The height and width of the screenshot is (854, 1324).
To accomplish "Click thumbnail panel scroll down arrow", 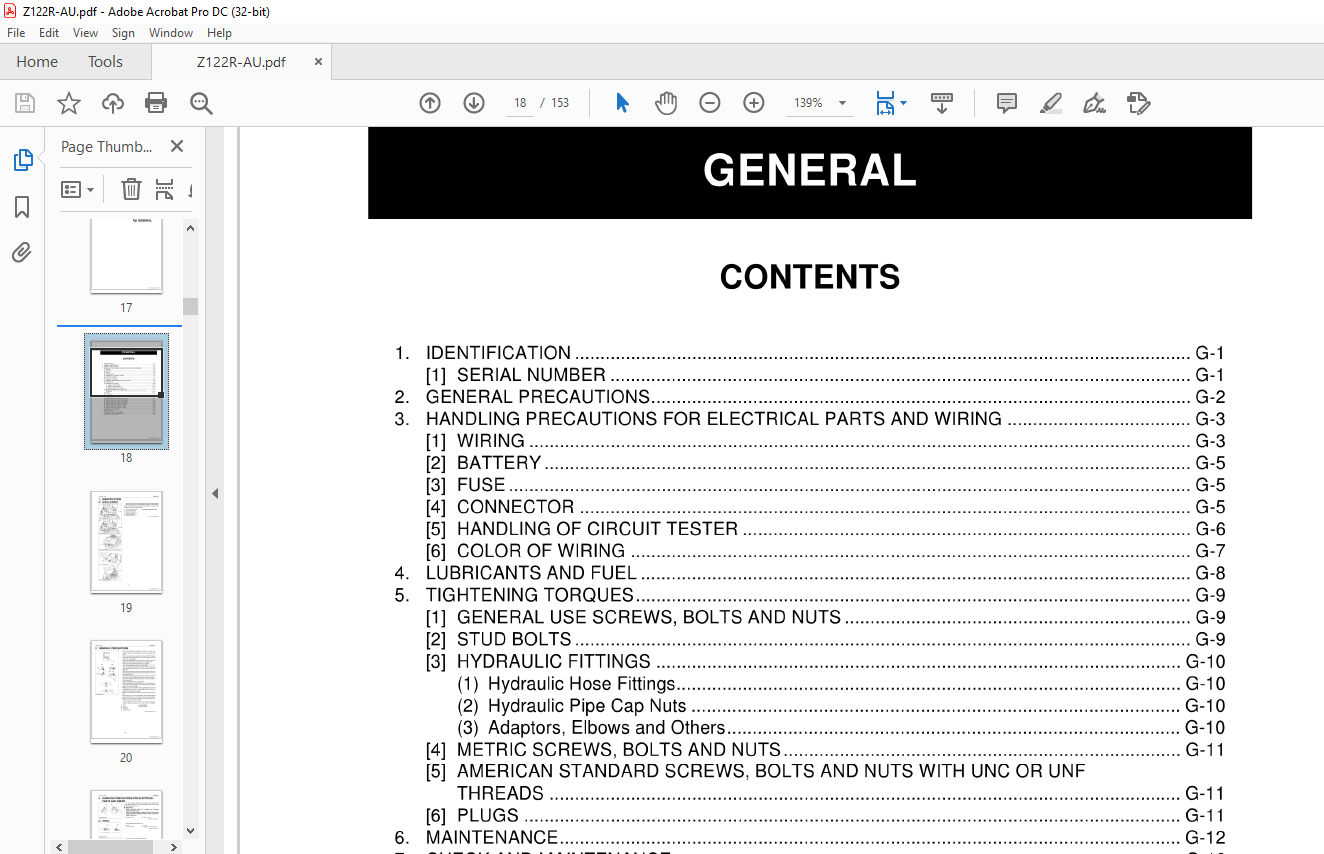I will pyautogui.click(x=190, y=830).
